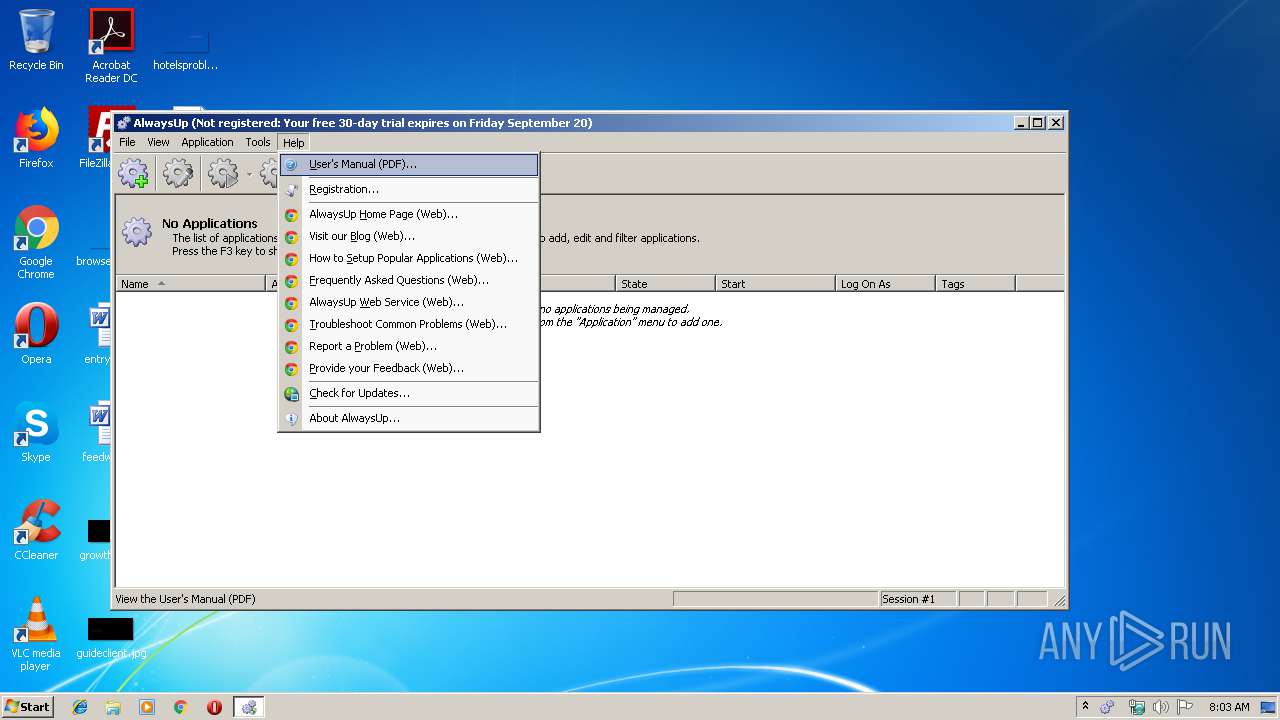Viewport: 1280px width, 720px height.
Task: Choose Provide your Feedback (Web)
Action: [409, 368]
